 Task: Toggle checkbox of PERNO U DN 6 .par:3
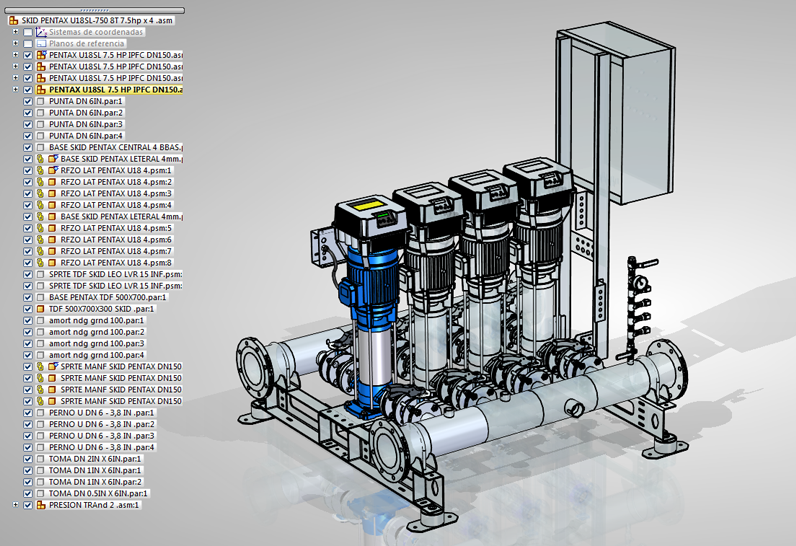(x=28, y=436)
